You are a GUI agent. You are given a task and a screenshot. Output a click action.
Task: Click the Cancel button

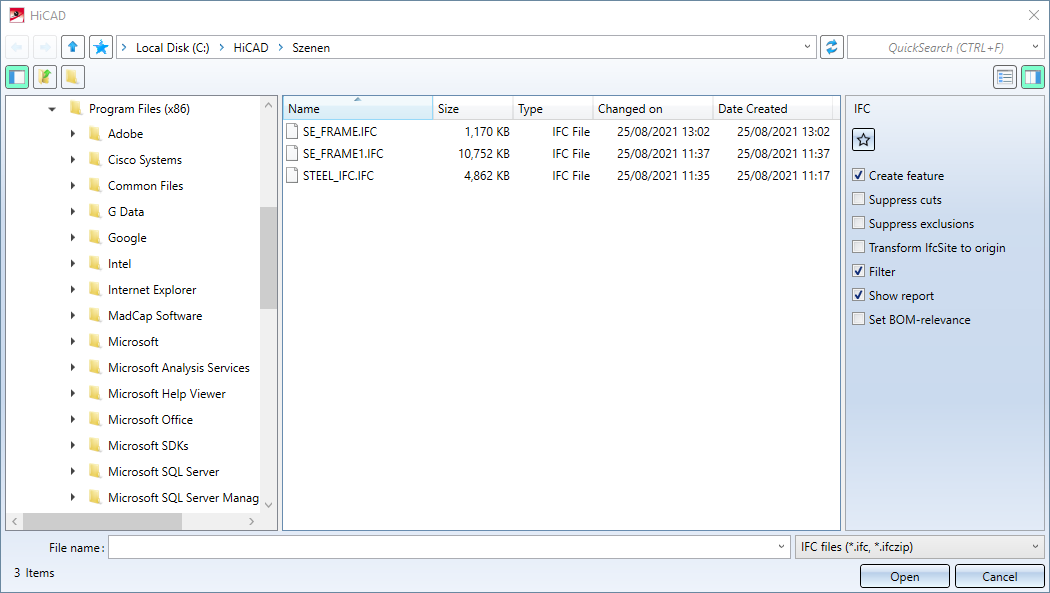coord(1000,576)
